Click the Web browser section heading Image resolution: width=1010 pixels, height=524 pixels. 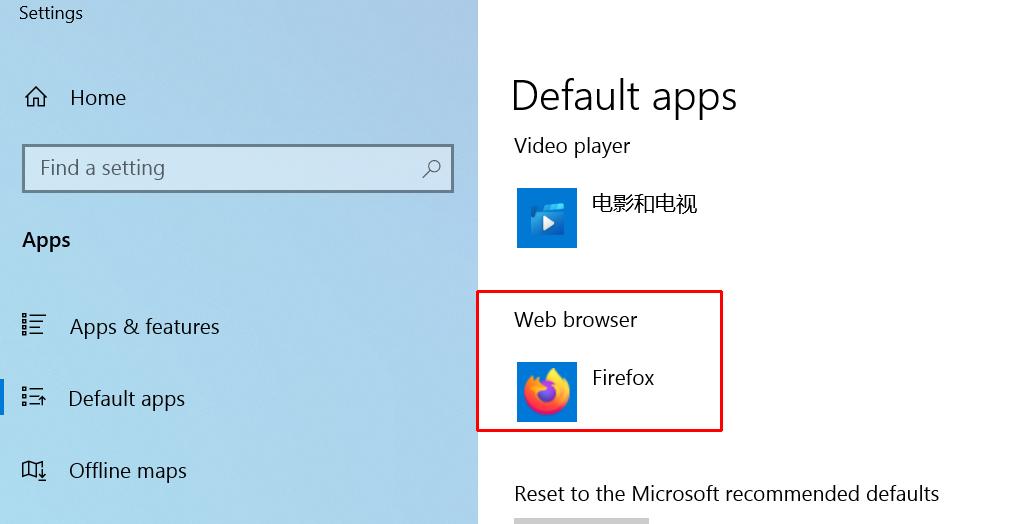pos(575,320)
